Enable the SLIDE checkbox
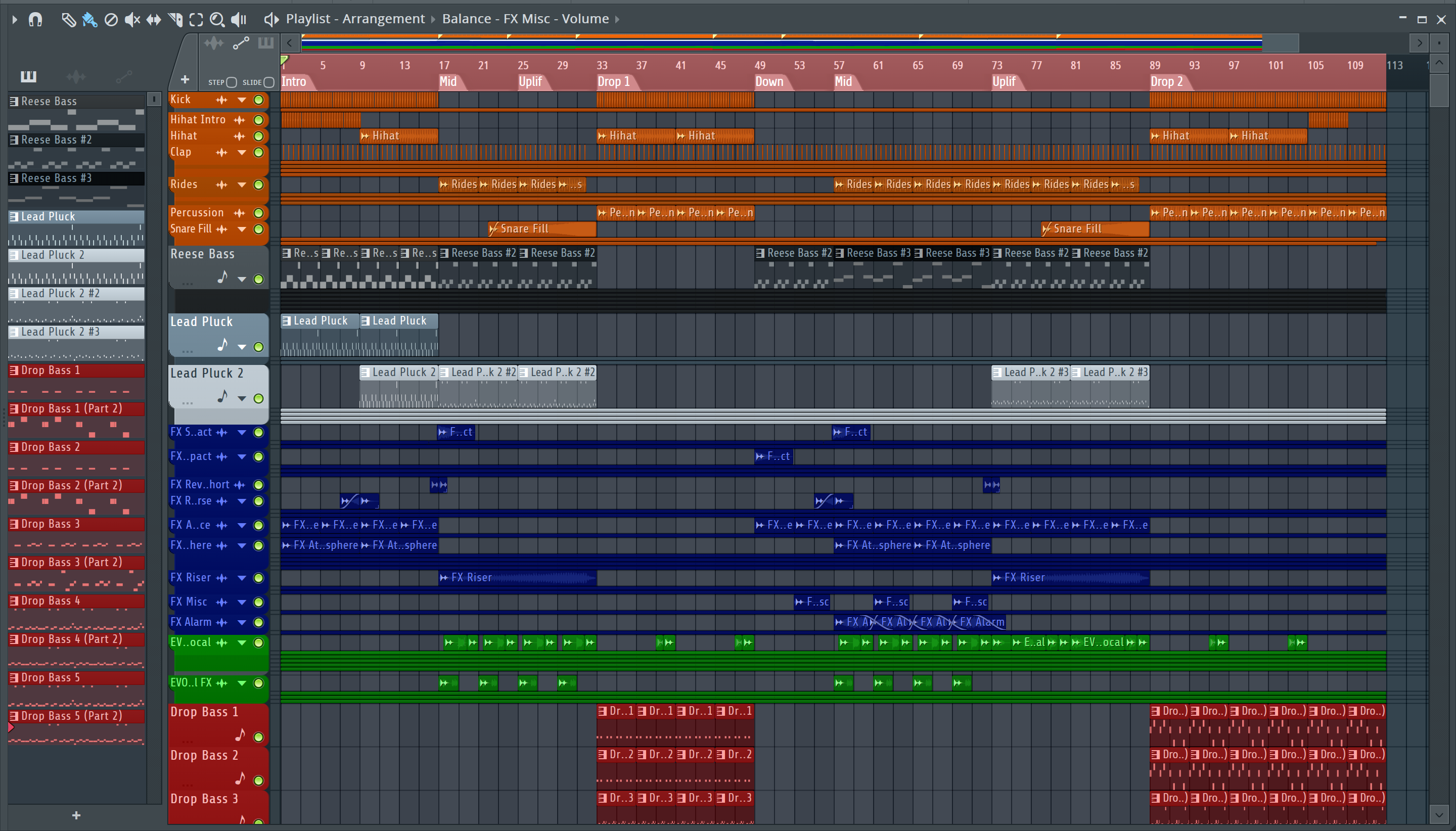Viewport: 1456px width, 831px height. point(269,82)
